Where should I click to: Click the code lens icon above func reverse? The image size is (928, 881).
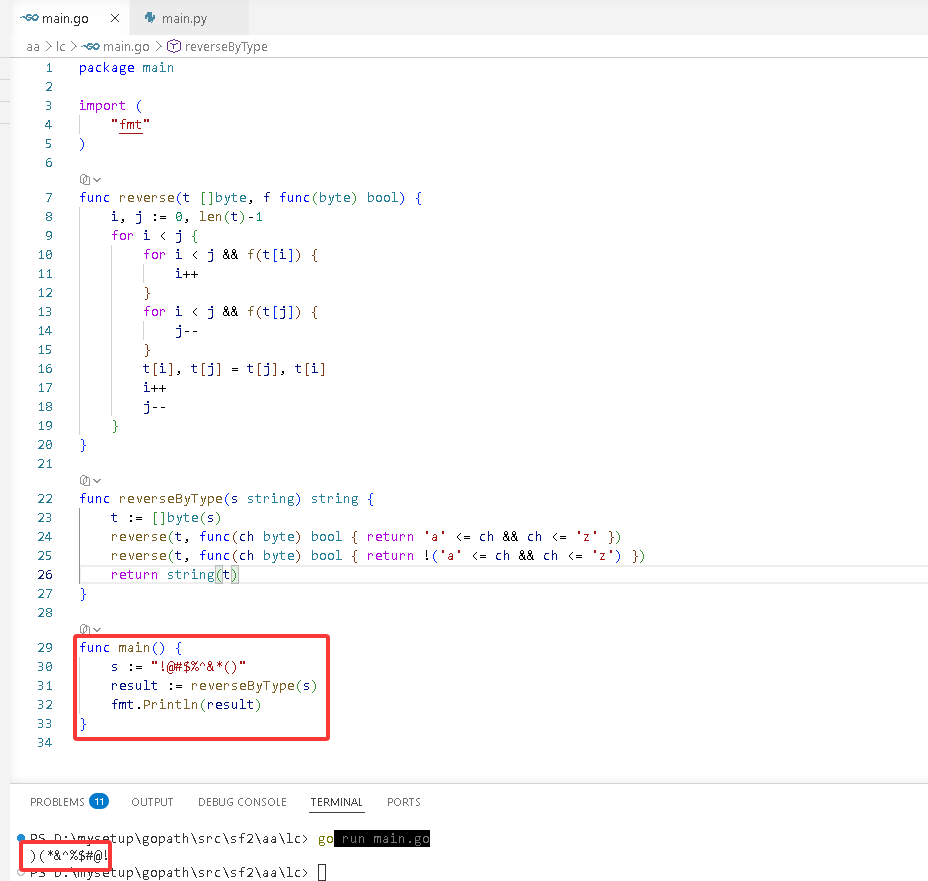click(85, 179)
